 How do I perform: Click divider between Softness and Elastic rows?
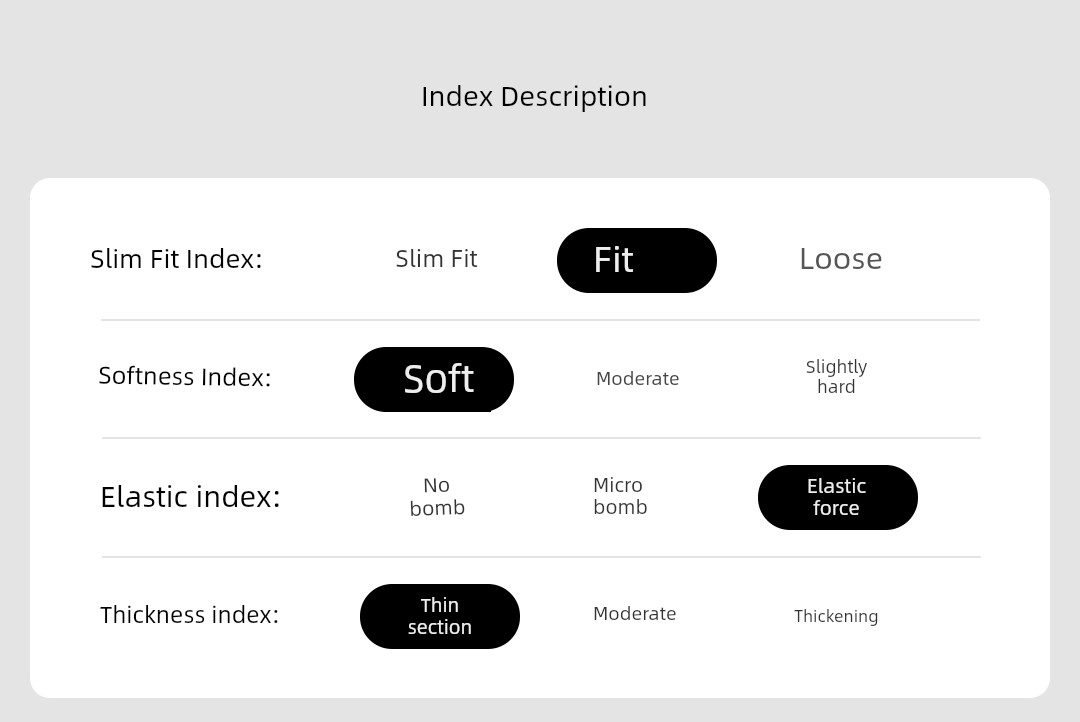pos(541,437)
